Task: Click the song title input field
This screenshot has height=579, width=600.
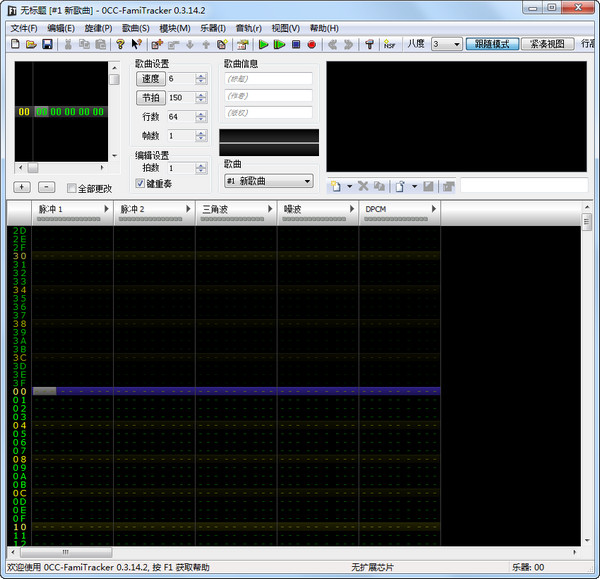Action: [268, 78]
